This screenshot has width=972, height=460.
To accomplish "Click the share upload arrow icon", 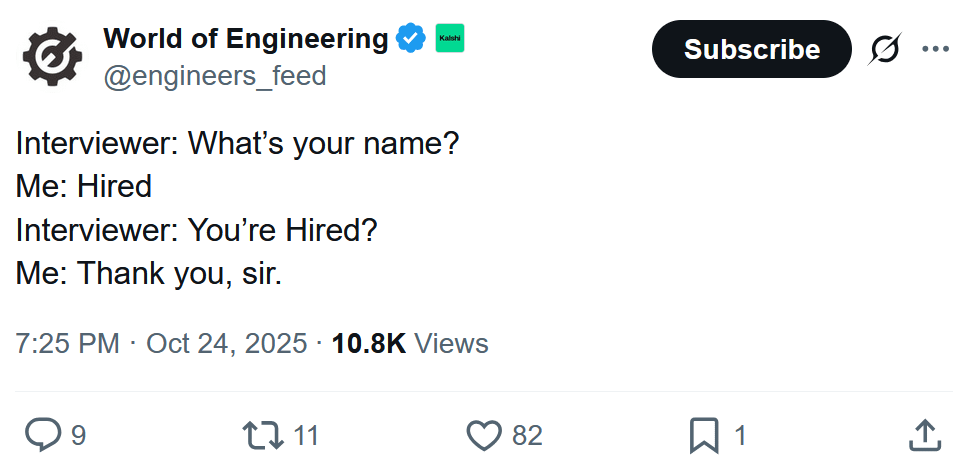I will [925, 435].
